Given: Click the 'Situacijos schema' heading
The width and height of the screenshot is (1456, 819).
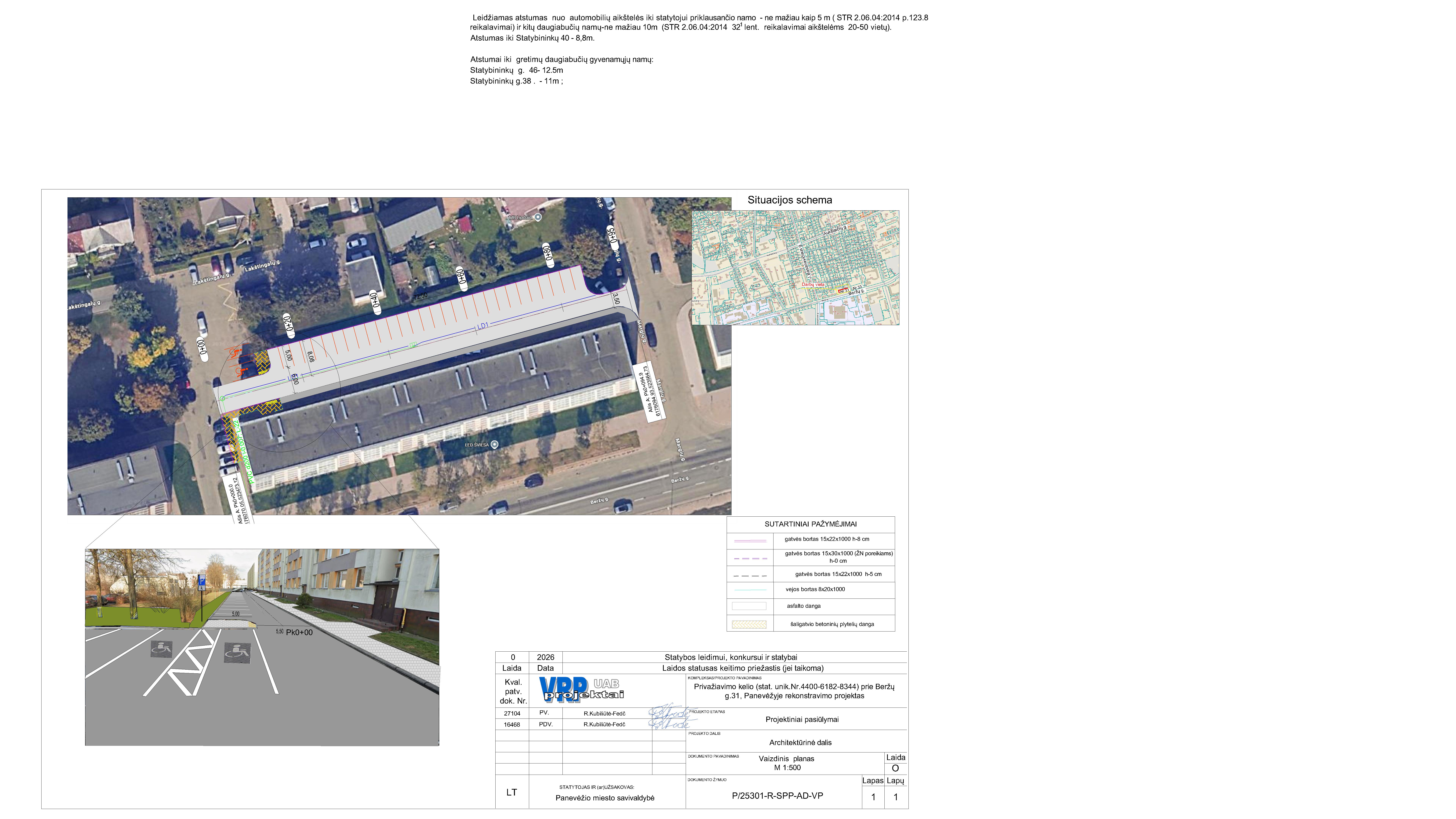Looking at the screenshot, I should (x=790, y=200).
